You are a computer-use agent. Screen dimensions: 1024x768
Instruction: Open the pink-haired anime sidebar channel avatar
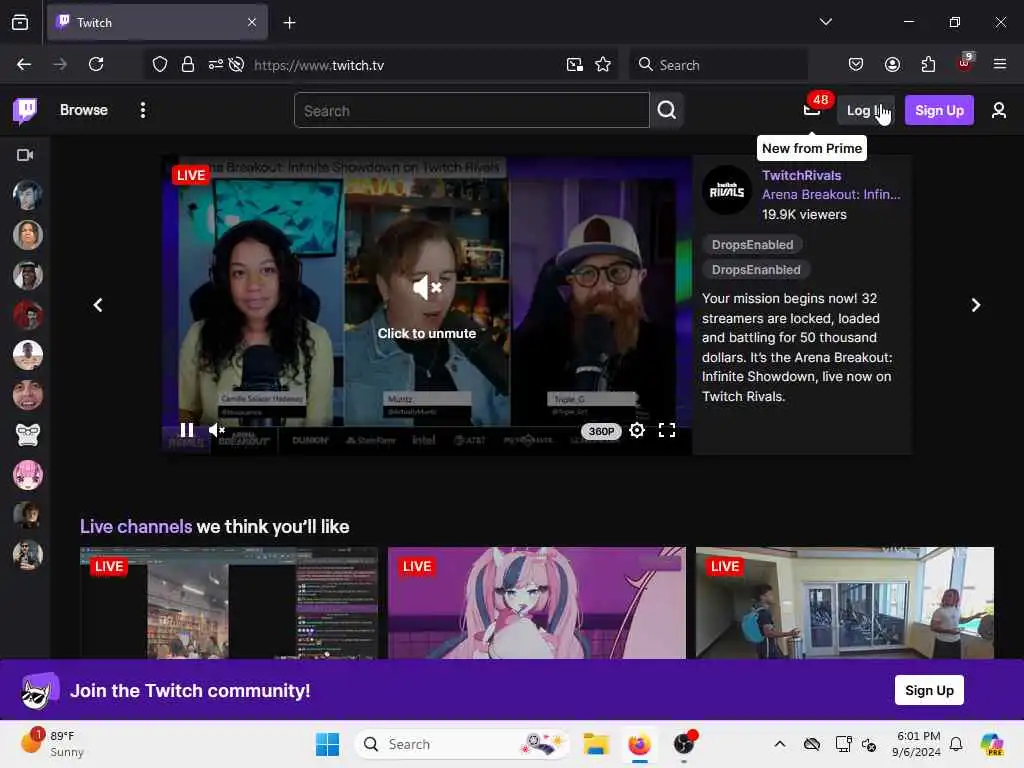click(x=27, y=475)
